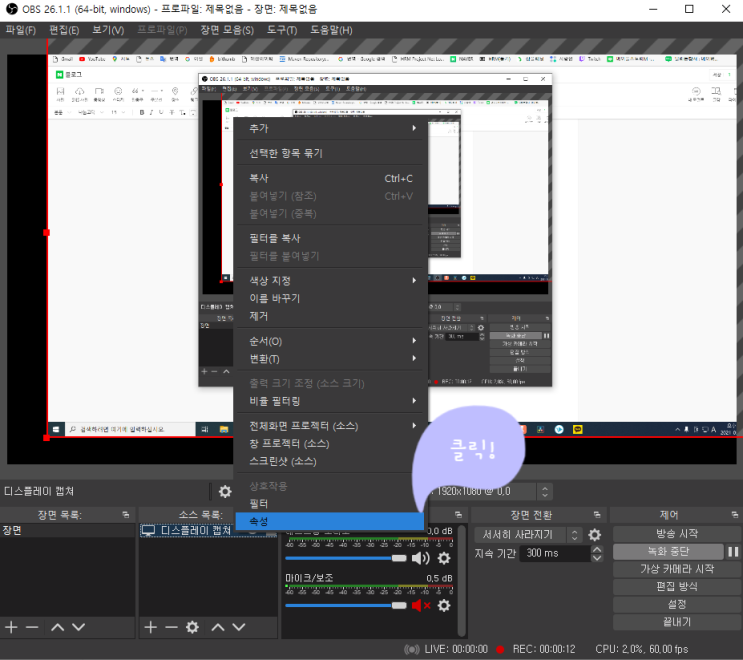Open 마이크/보조 audio settings gear

(x=444, y=605)
